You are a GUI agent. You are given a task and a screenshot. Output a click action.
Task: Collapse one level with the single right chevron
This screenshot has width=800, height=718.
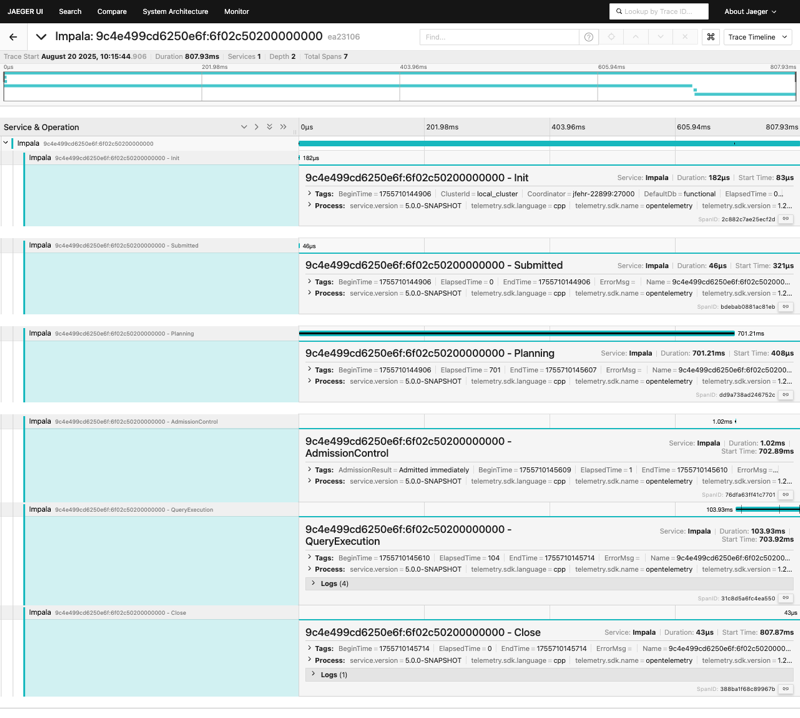point(257,127)
